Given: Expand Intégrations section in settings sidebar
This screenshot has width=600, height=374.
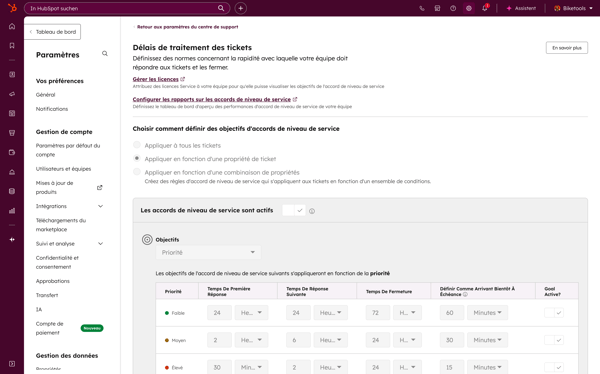Looking at the screenshot, I should click(100, 206).
